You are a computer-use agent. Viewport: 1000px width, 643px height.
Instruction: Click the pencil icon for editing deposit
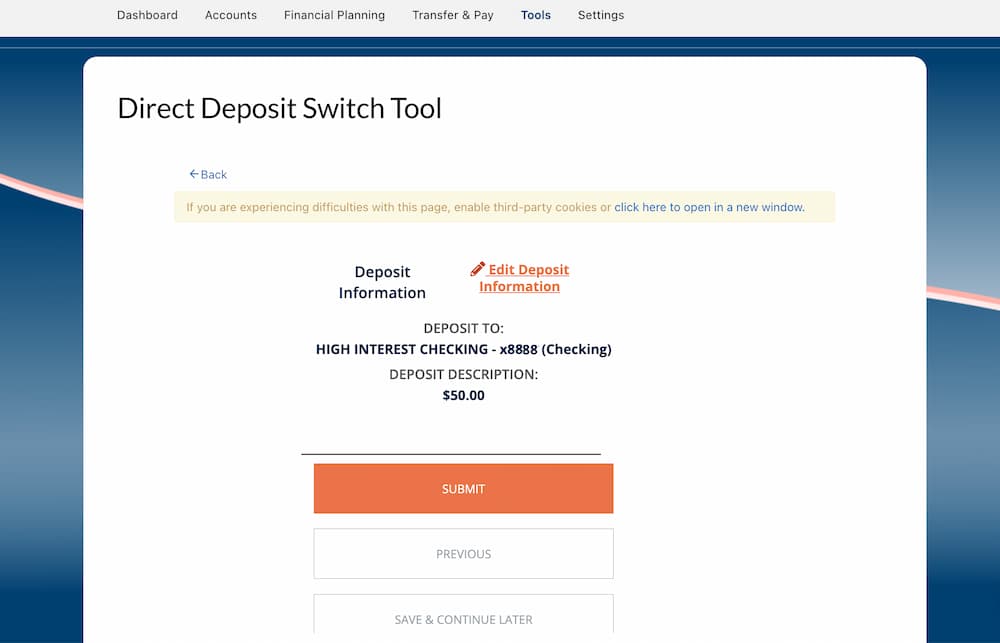tap(478, 269)
